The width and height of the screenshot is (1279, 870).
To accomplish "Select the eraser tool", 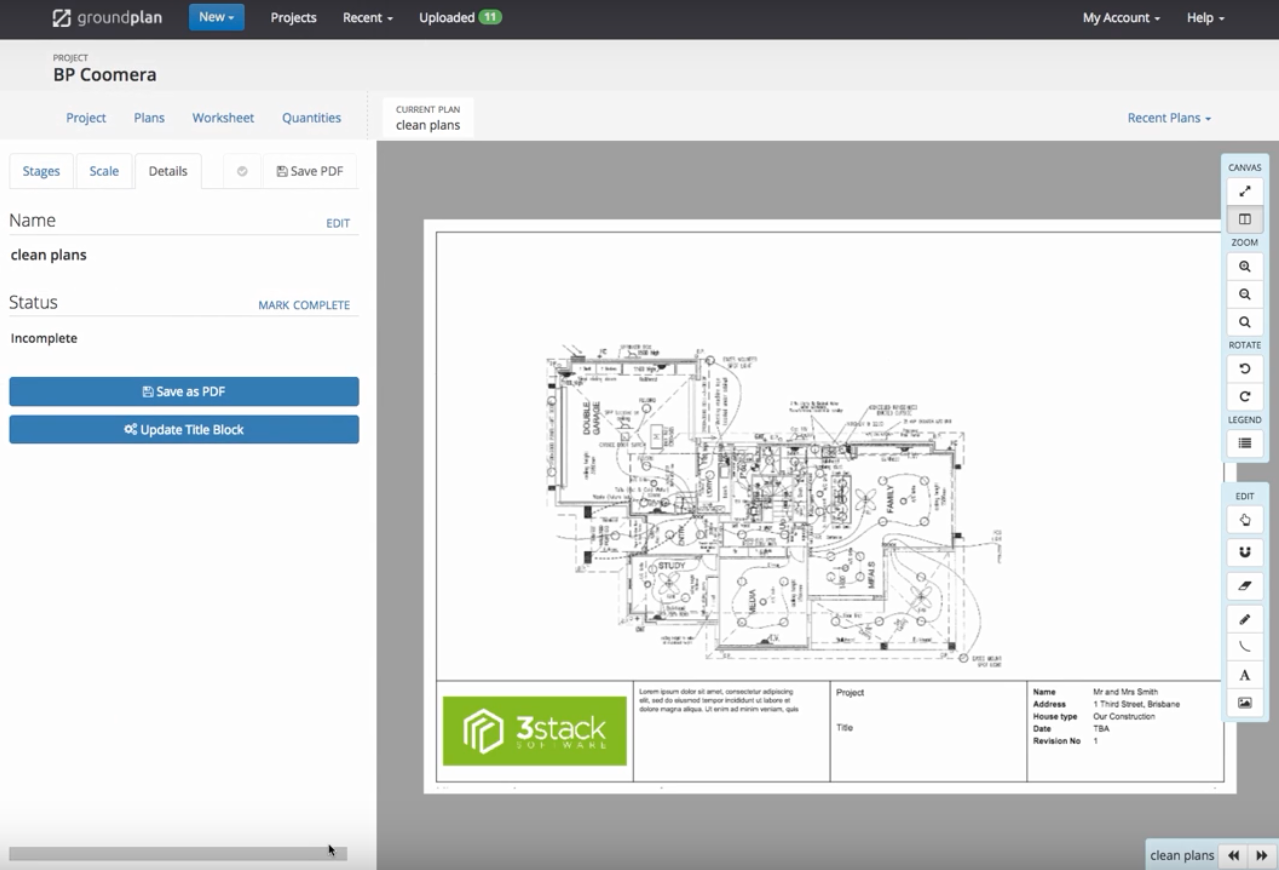I will click(x=1245, y=585).
